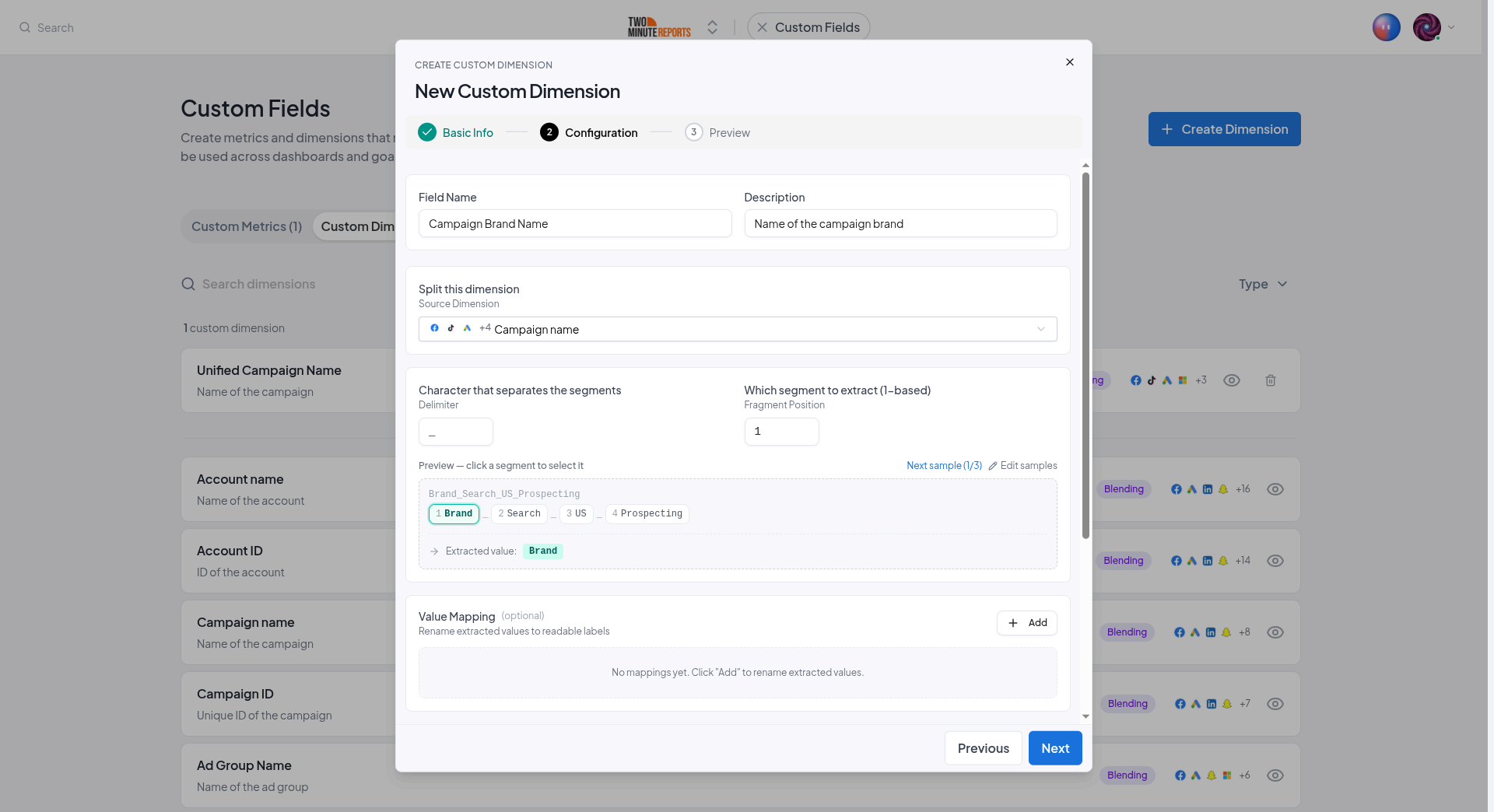Go to the Preview step 3
This screenshot has width=1494, height=812.
(x=717, y=132)
